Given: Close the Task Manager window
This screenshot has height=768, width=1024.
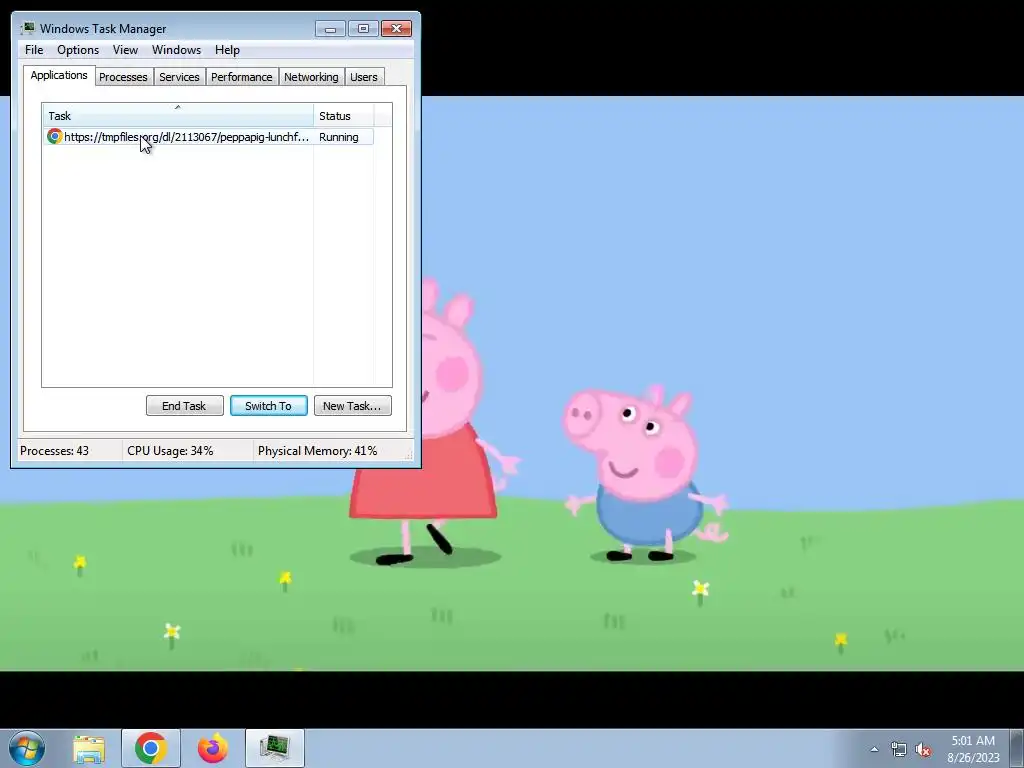Looking at the screenshot, I should (x=396, y=29).
